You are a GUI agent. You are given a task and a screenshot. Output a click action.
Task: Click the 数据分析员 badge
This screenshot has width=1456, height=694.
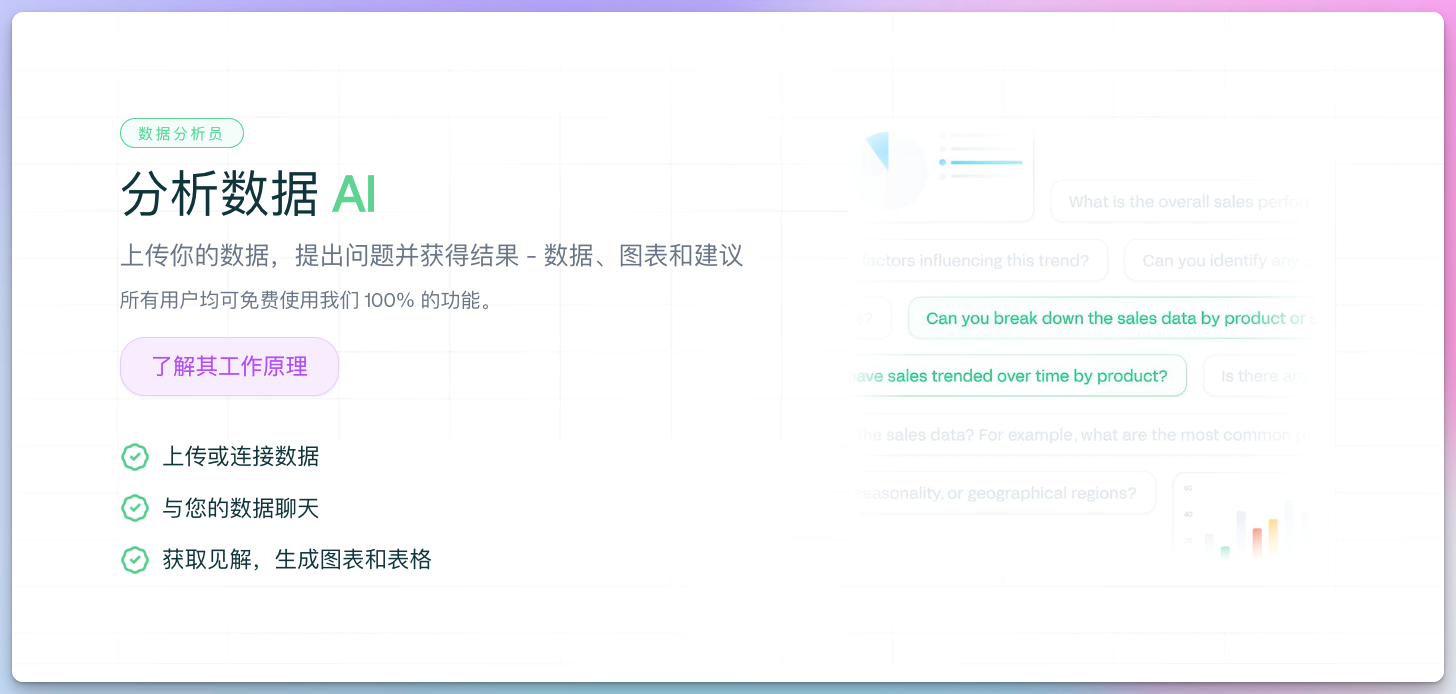pyautogui.click(x=182, y=132)
